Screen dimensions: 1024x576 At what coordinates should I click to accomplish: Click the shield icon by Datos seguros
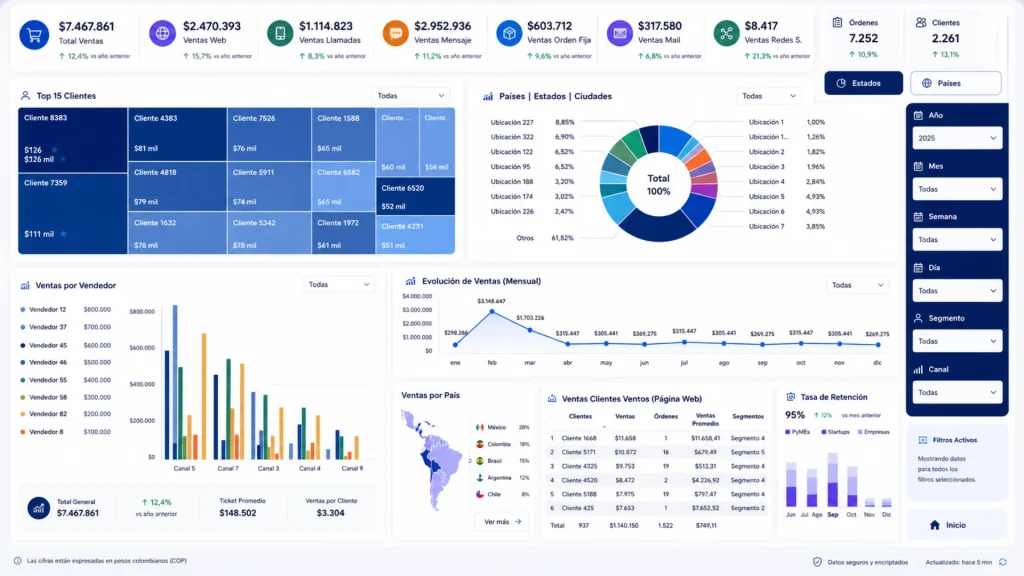coord(817,562)
